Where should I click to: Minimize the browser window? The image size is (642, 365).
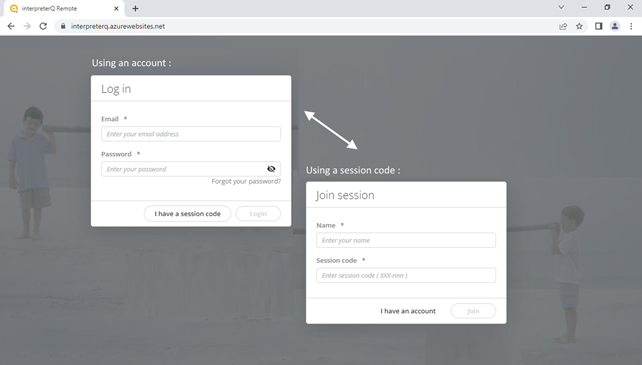tap(584, 7)
